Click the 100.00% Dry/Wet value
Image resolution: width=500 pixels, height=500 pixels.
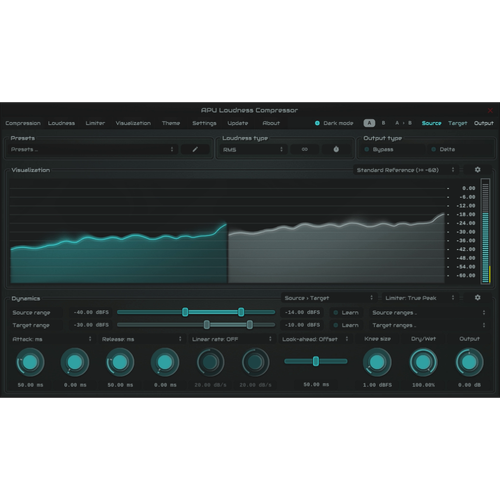click(423, 385)
